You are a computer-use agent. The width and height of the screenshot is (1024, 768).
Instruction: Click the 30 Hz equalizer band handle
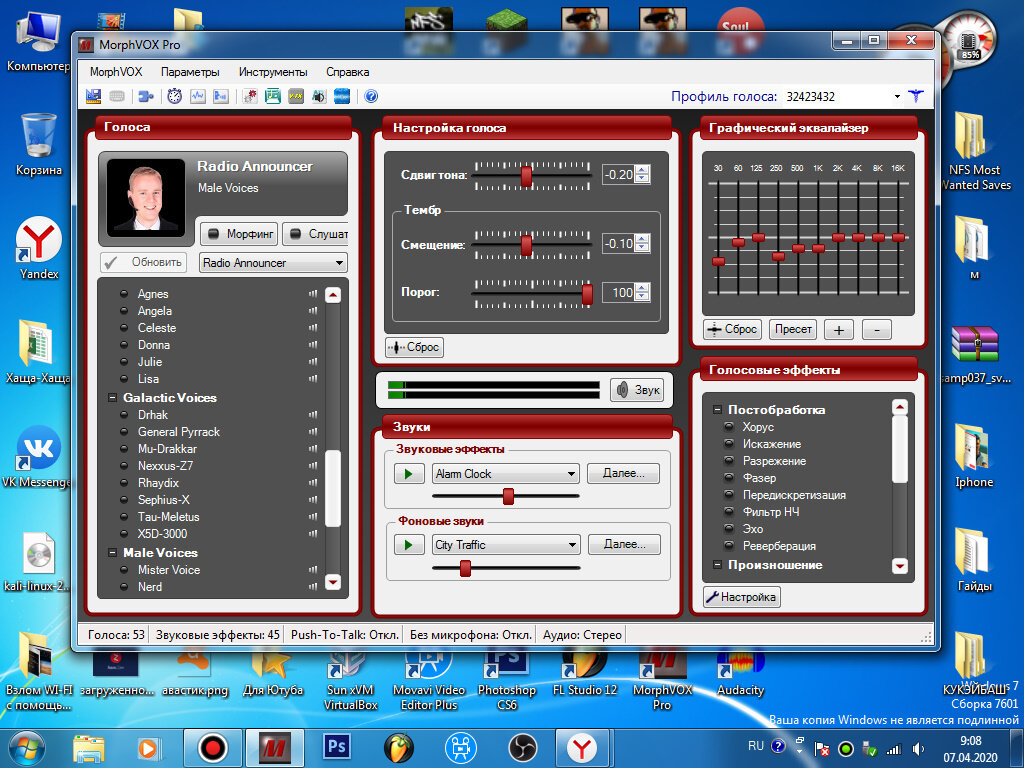(x=718, y=261)
